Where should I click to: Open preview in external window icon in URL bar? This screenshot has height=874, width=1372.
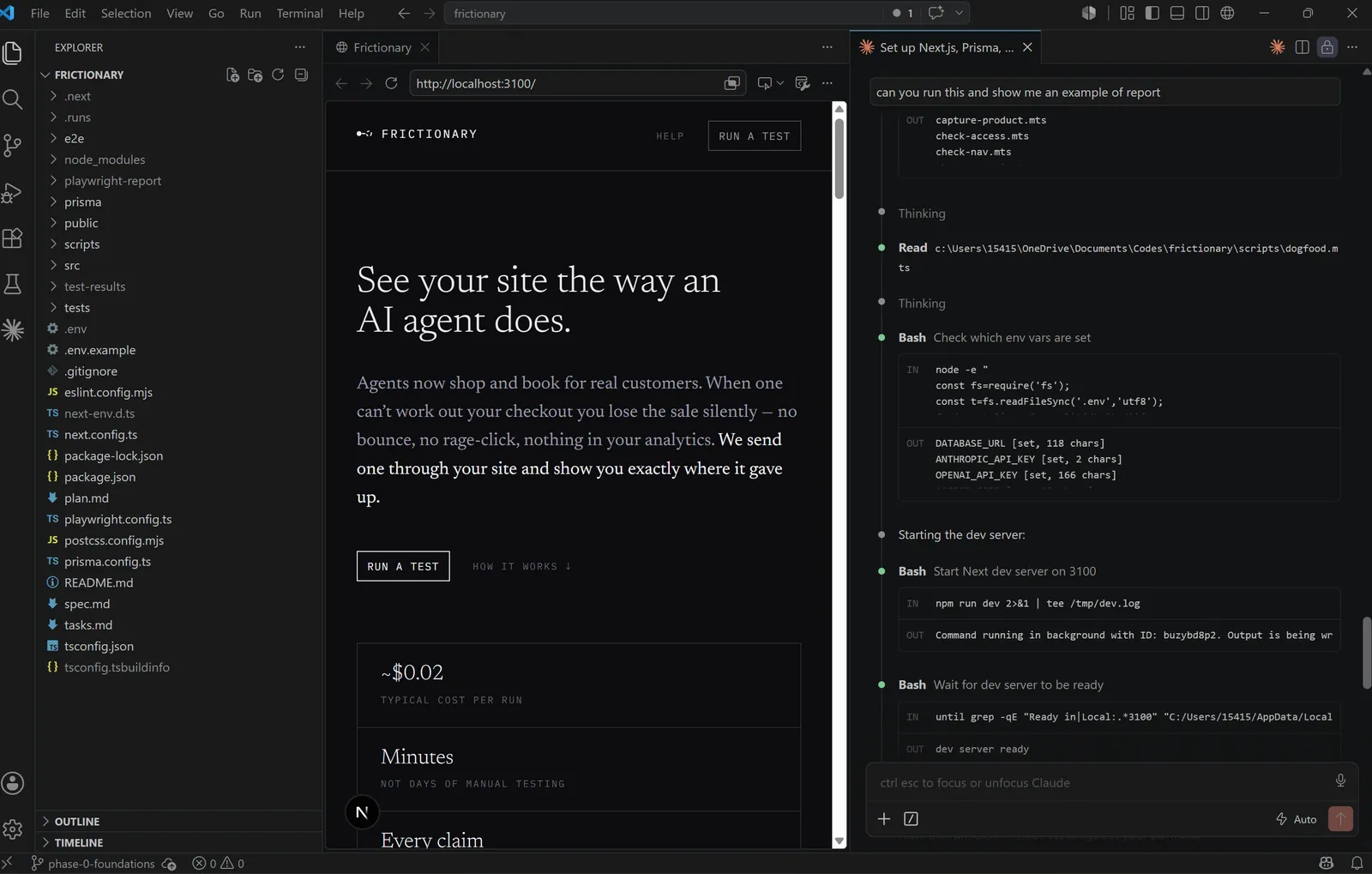(x=731, y=83)
